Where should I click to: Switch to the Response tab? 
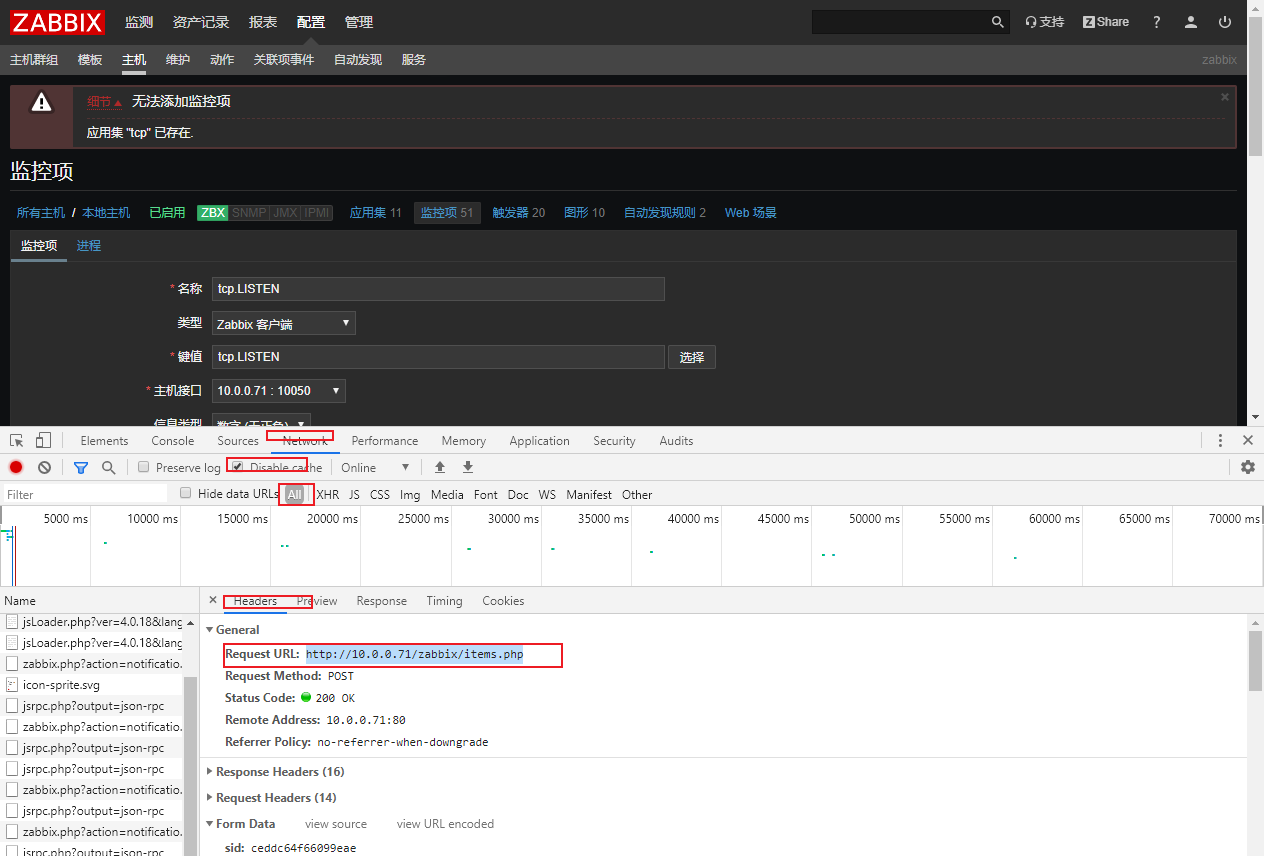tap(382, 601)
